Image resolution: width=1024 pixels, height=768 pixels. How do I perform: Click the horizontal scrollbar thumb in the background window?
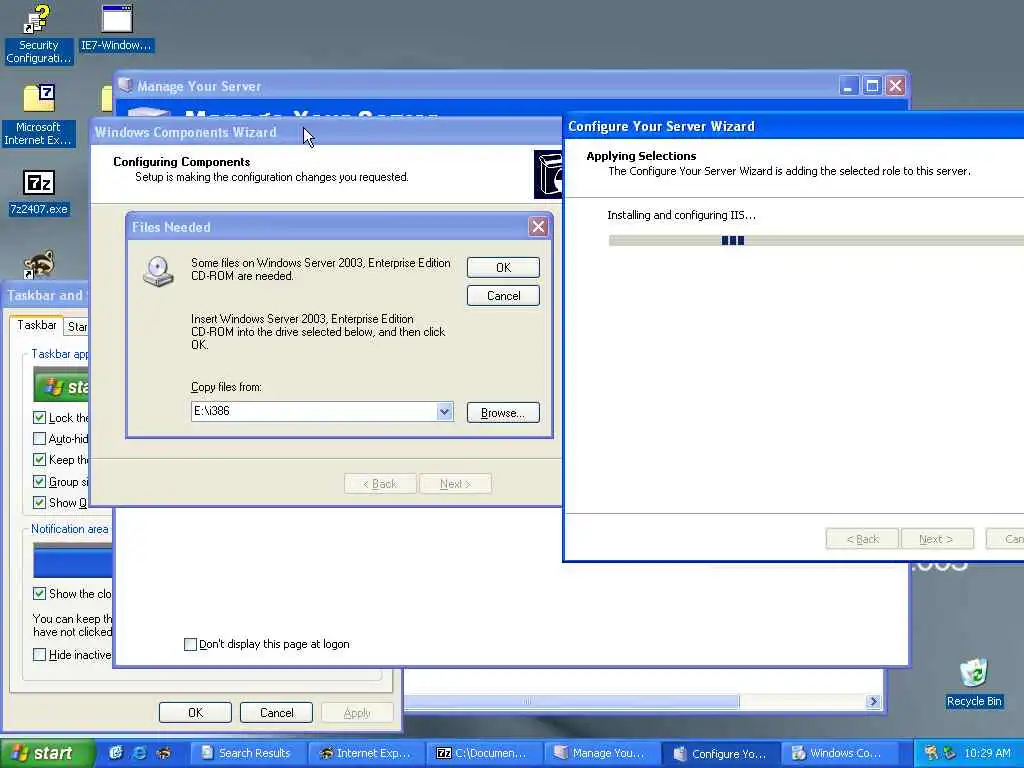pyautogui.click(x=571, y=701)
